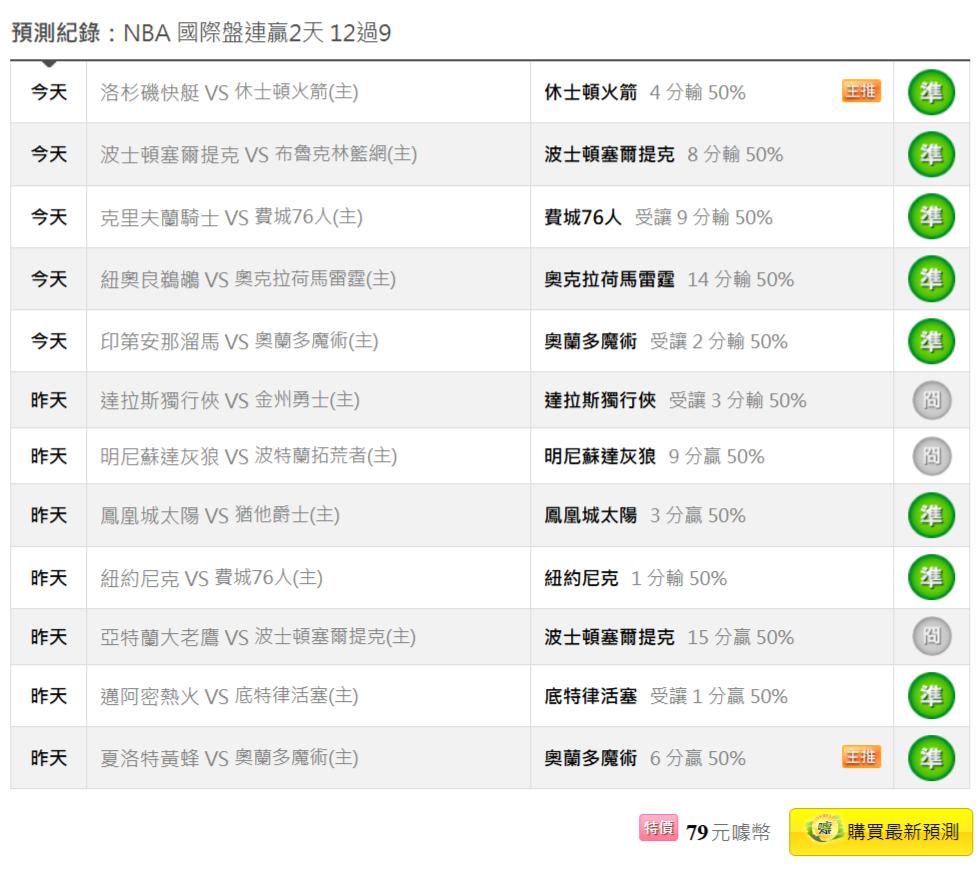The width and height of the screenshot is (976, 877).
Task: Open match 邁阿密熱火 VS 底特律活塞(主)
Action: point(229,696)
